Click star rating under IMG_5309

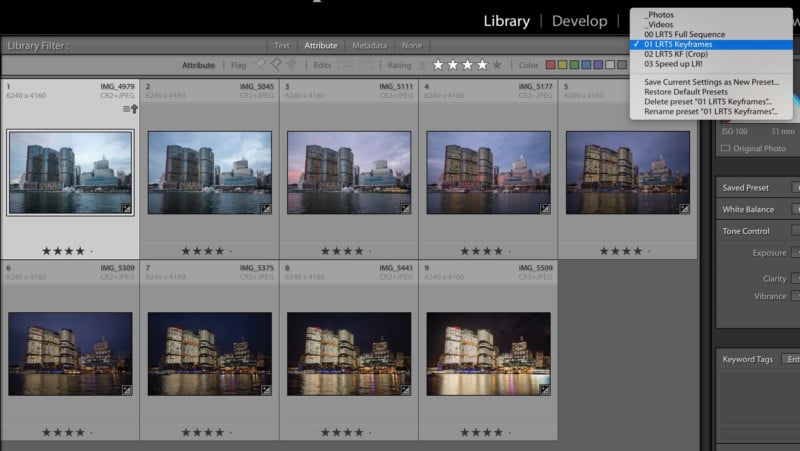tap(63, 433)
